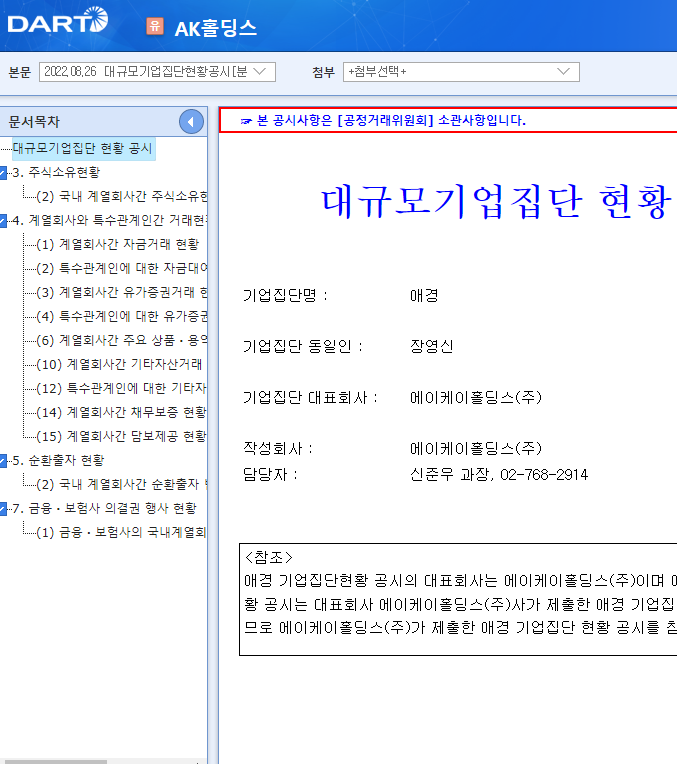Open (1) 금융·보험사의 국내계열회사 item
Screen dimensions: 677x764
pos(121,532)
